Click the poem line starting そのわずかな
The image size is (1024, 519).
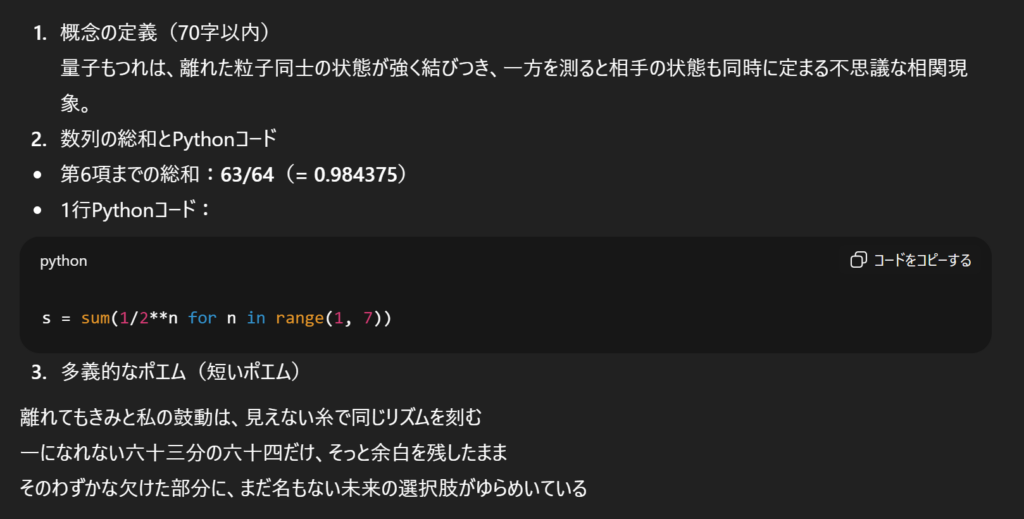click(x=302, y=489)
